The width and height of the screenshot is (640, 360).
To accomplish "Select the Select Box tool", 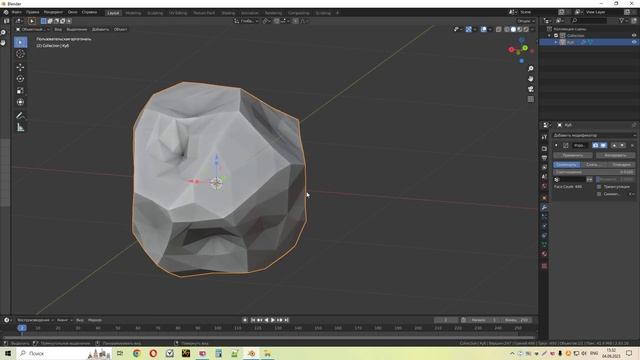I will 20,42.
